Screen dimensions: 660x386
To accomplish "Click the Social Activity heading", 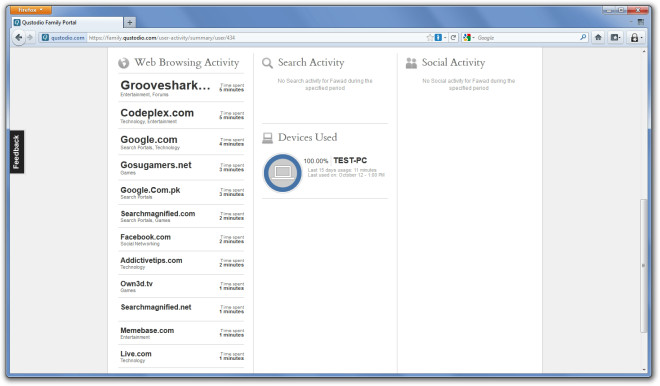I will (453, 63).
